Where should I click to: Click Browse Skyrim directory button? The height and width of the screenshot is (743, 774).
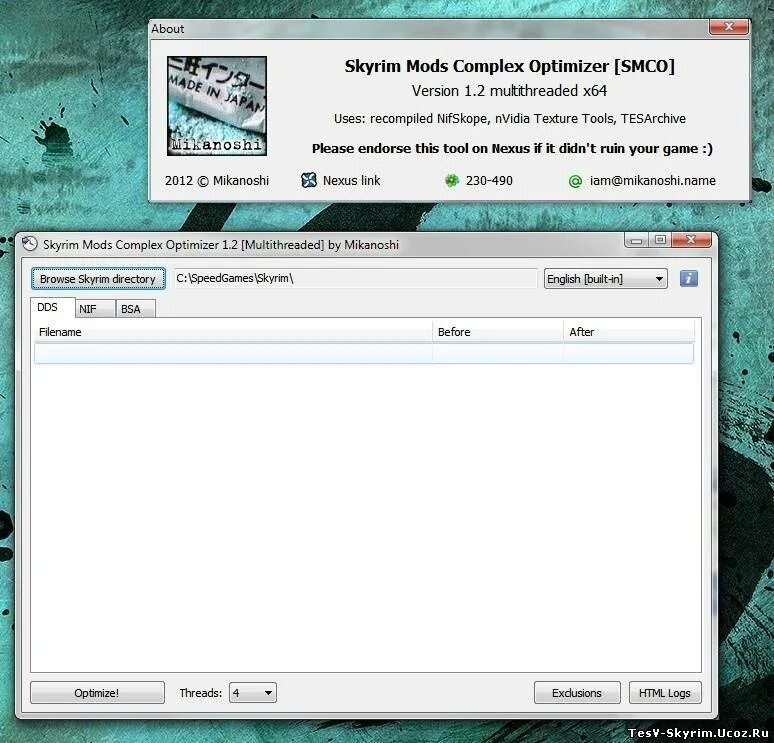98,279
